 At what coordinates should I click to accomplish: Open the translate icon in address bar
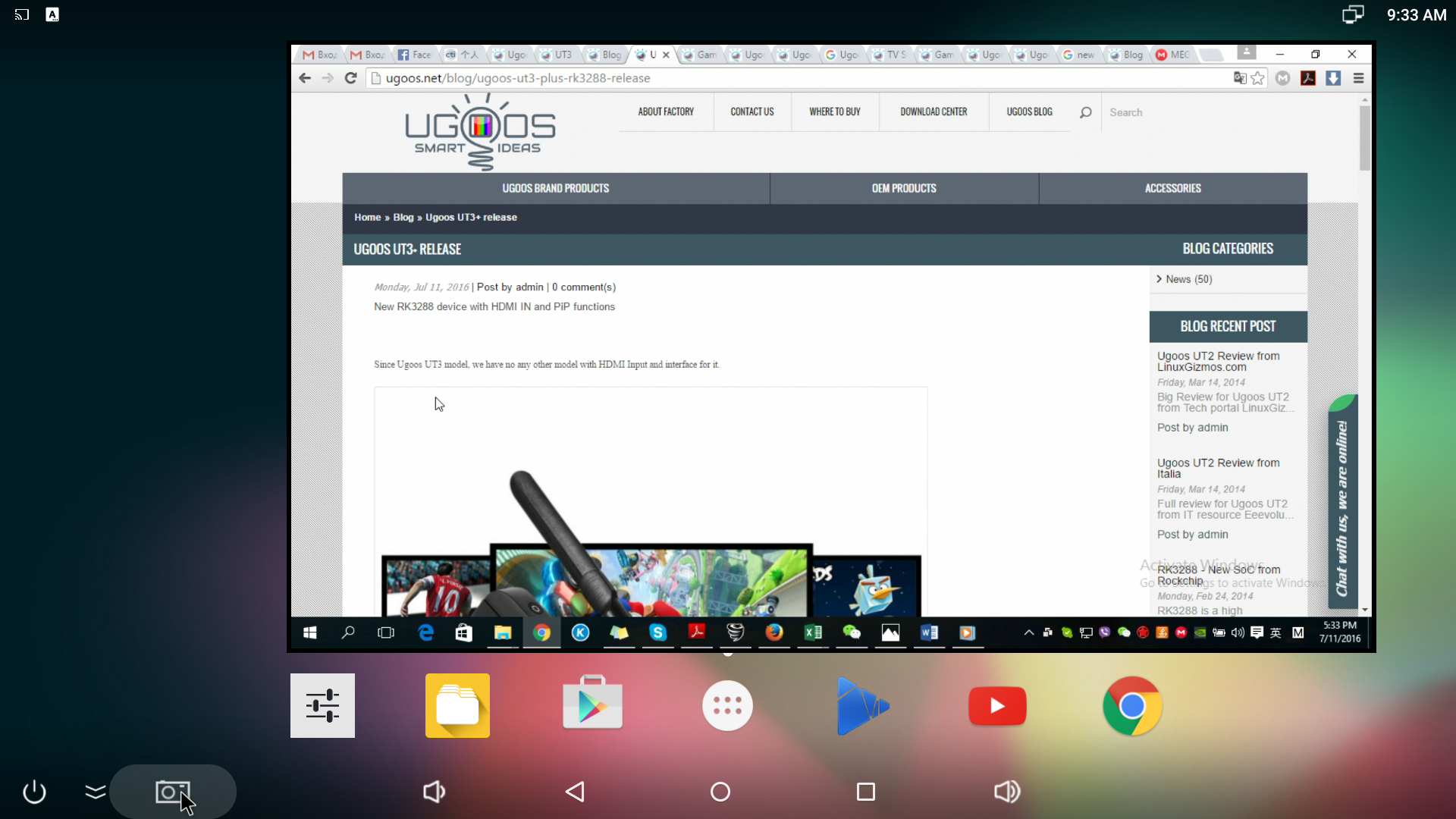pyautogui.click(x=1240, y=78)
